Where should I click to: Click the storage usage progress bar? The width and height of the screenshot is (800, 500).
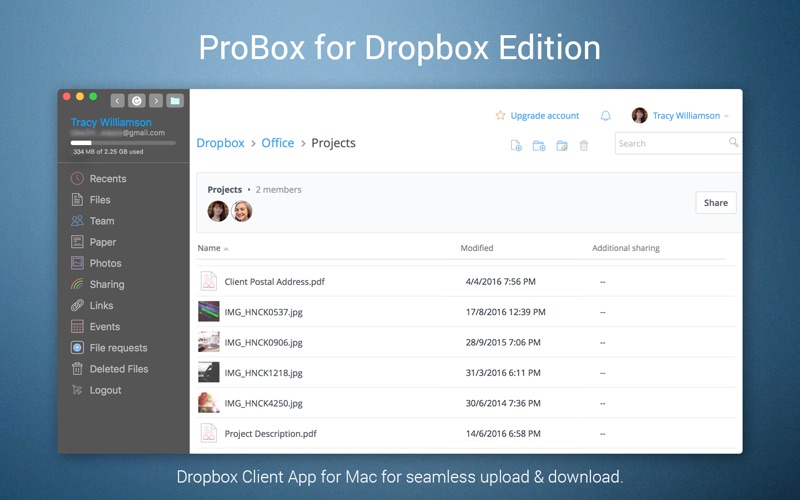tap(123, 143)
